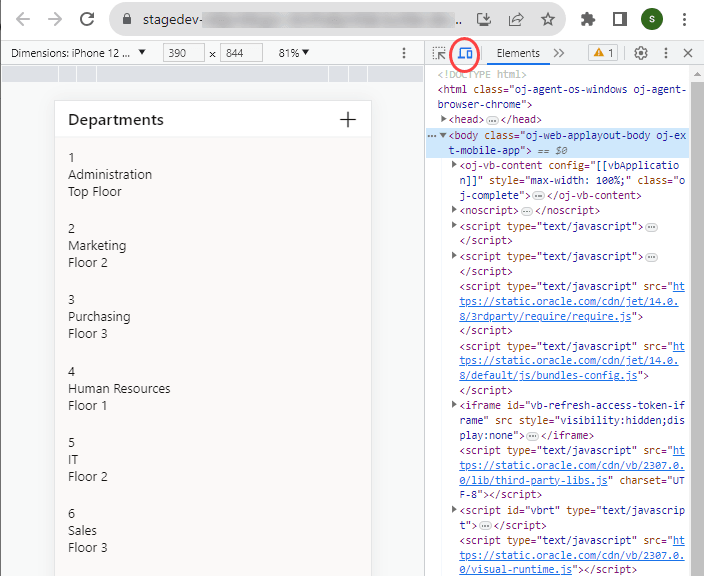Share this page icon
The image size is (704, 576).
[x=516, y=19]
